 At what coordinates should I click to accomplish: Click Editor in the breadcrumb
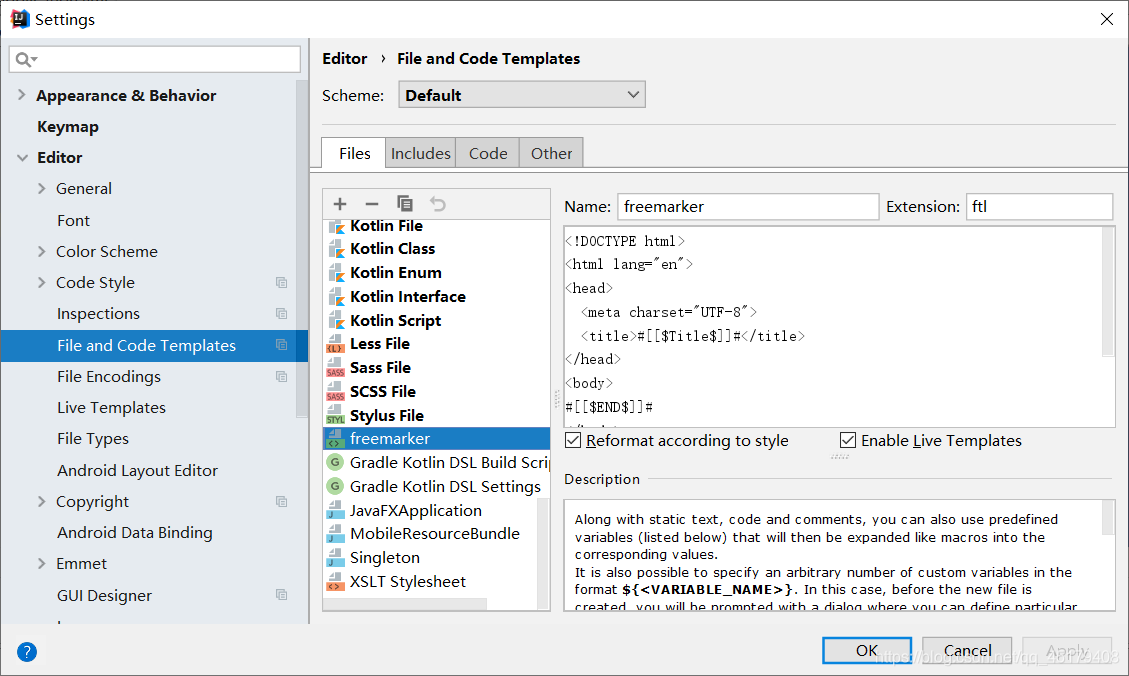[x=344, y=59]
